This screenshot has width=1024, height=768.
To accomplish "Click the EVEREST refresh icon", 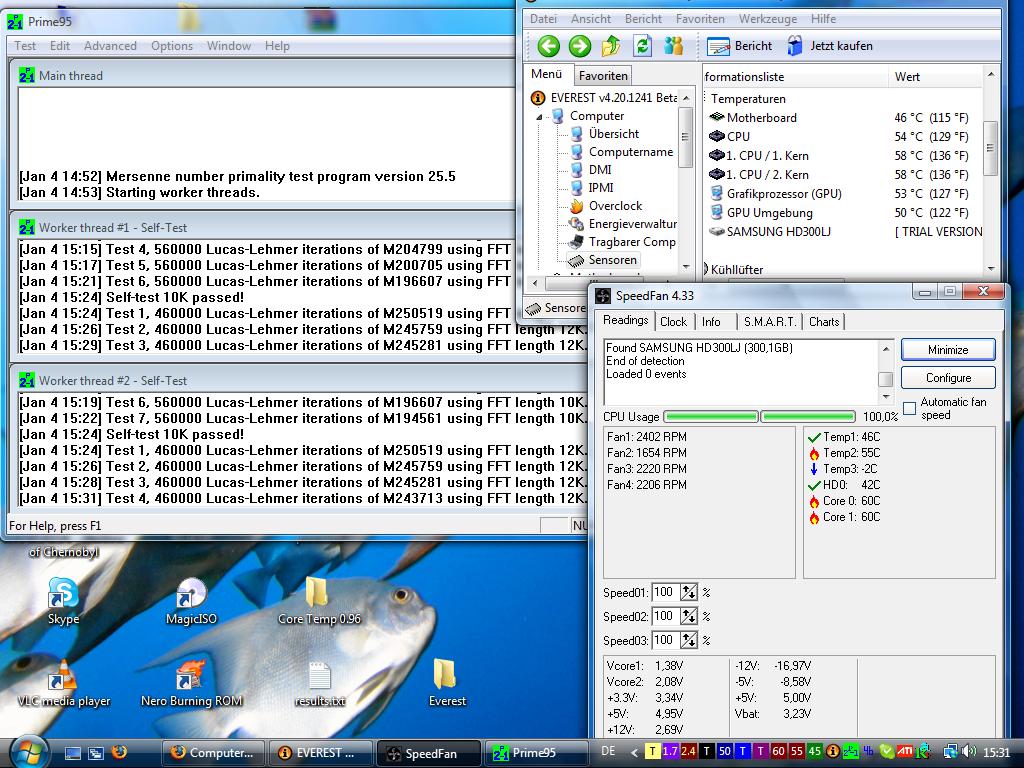I will click(643, 46).
